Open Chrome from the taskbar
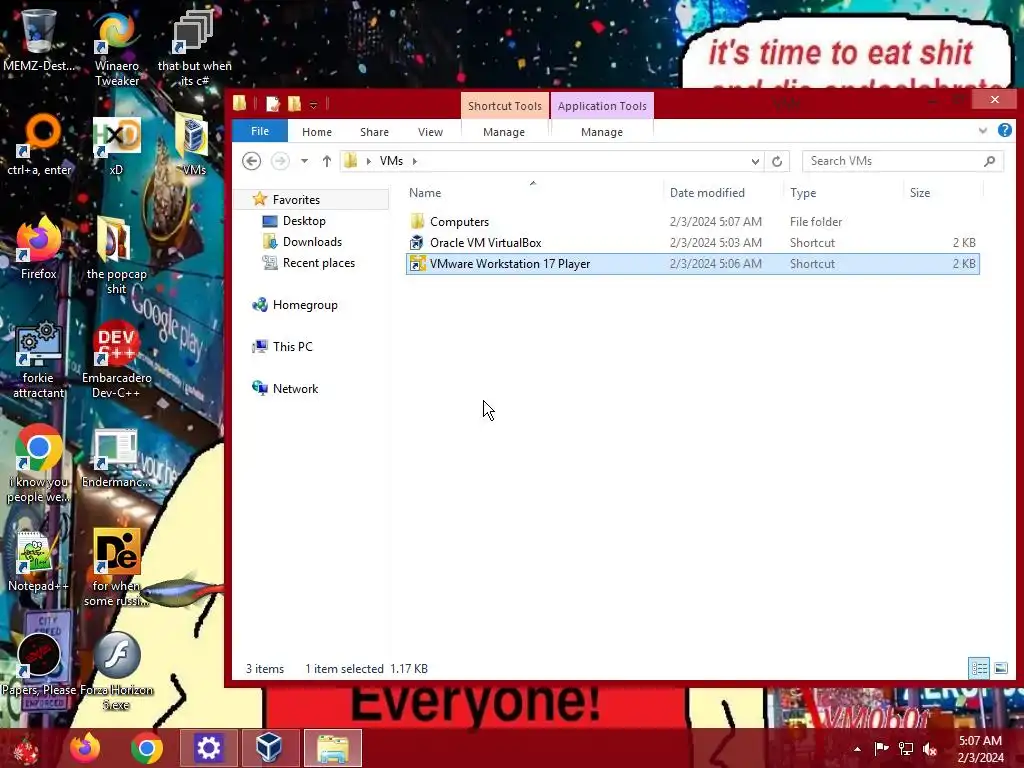The width and height of the screenshot is (1024, 768). tap(146, 748)
